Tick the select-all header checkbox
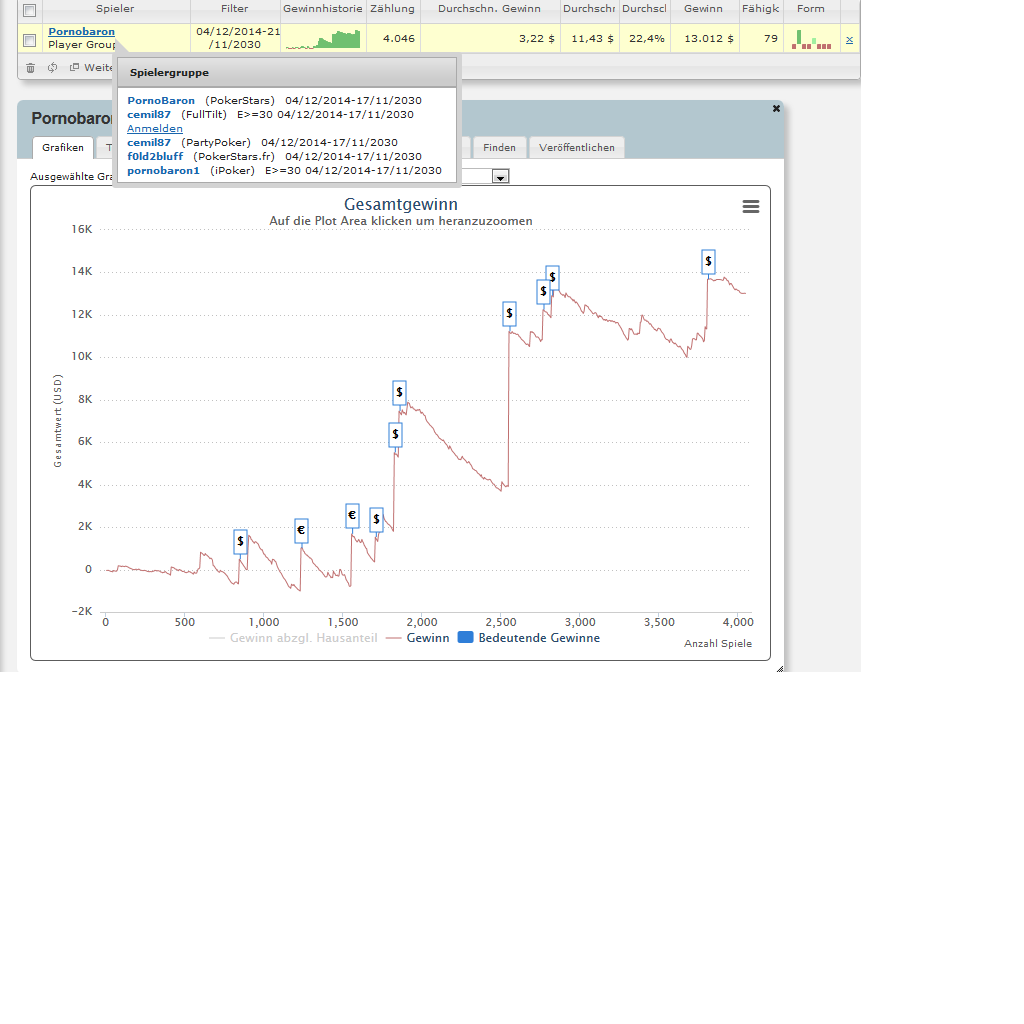Viewport: 1024px width, 1024px height. tap(29, 10)
